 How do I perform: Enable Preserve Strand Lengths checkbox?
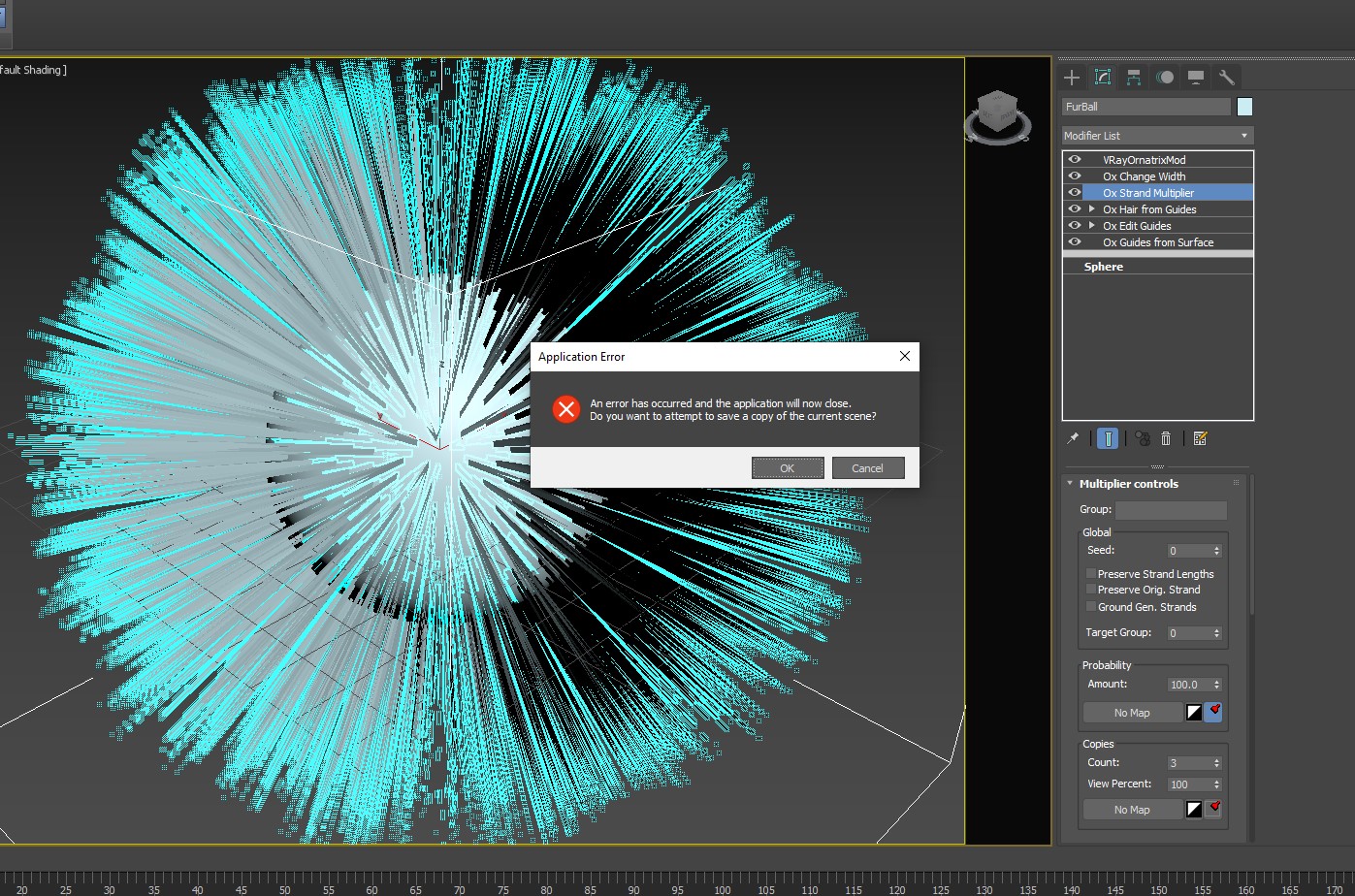tap(1091, 573)
